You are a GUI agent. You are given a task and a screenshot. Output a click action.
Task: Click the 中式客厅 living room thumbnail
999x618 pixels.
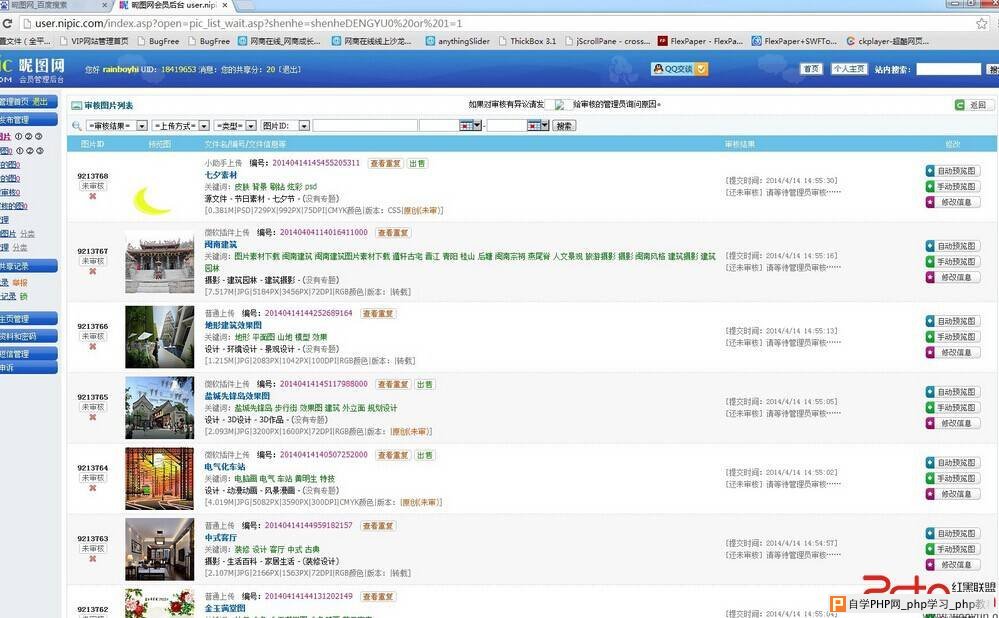pos(159,549)
